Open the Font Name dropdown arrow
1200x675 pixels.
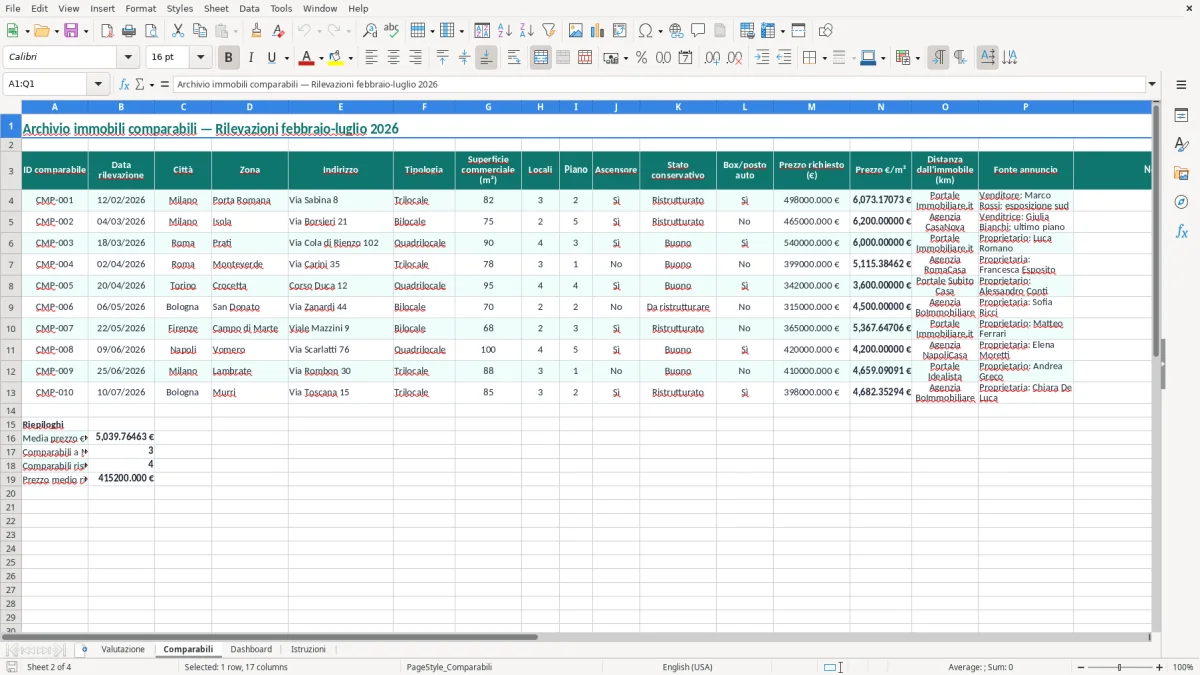[128, 58]
